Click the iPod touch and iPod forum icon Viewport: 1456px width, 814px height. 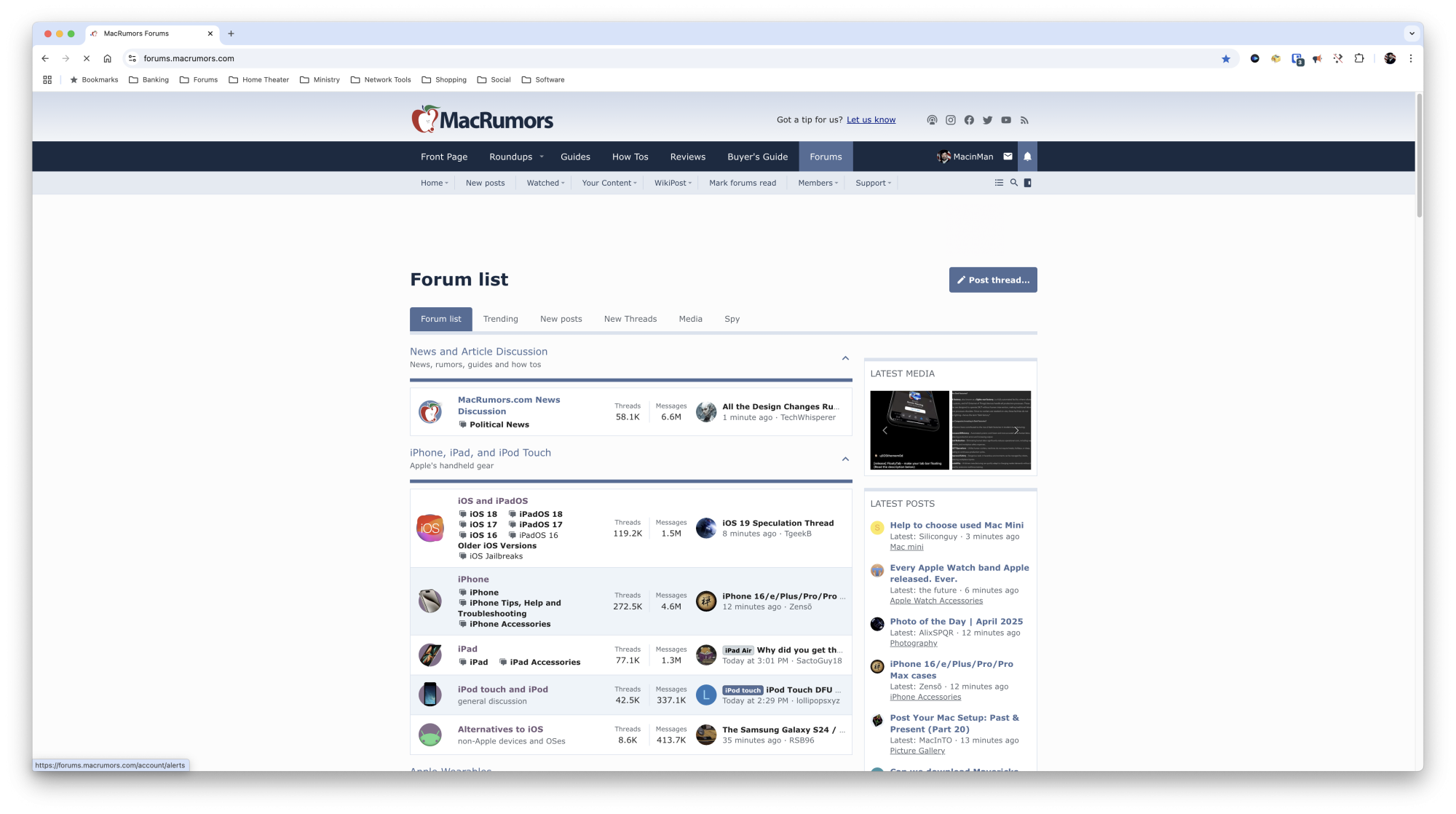click(430, 695)
